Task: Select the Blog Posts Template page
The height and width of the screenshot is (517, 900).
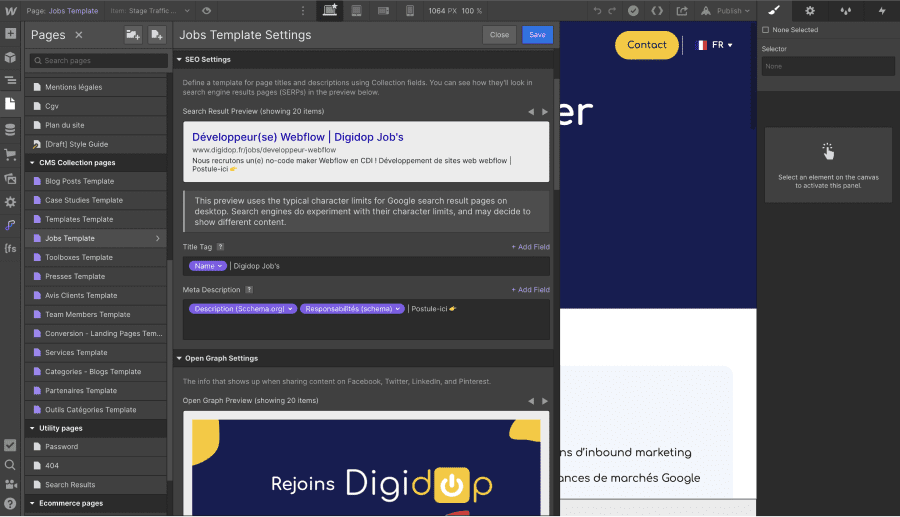Action: [x=96, y=181]
